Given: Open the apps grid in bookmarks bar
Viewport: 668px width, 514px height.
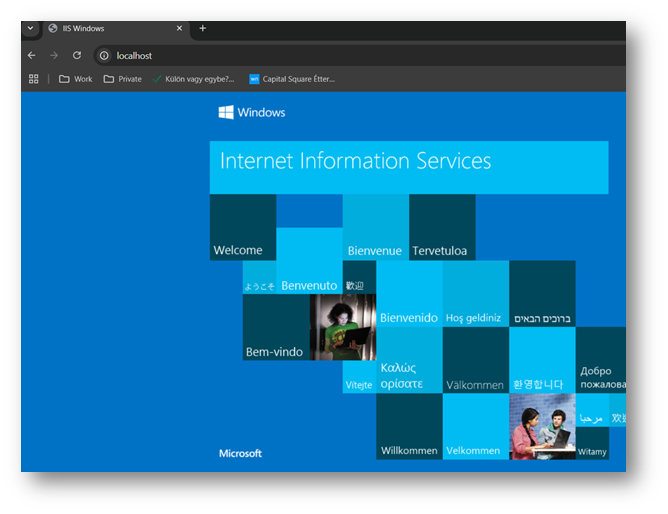Looking at the screenshot, I should 33,79.
